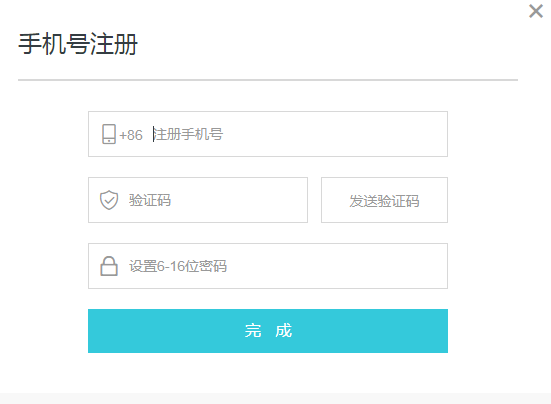Focus the 注册手机号 phone number field
The width and height of the screenshot is (551, 404).
(268, 134)
